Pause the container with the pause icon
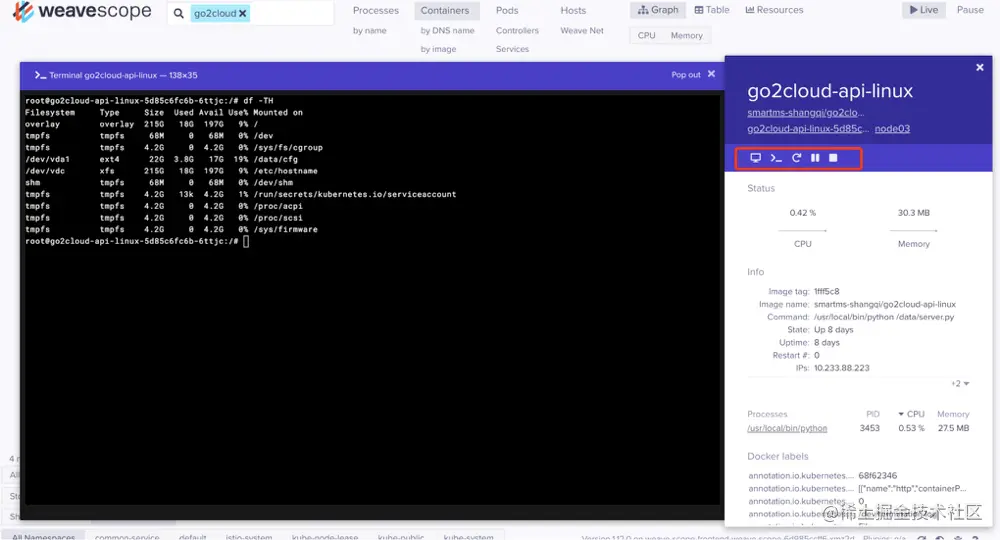 click(x=815, y=157)
